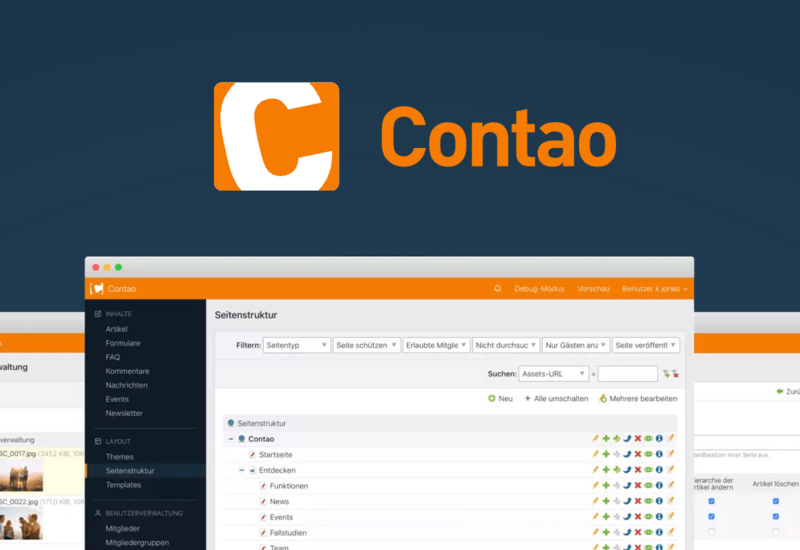Show info for the Startseite page

659,454
